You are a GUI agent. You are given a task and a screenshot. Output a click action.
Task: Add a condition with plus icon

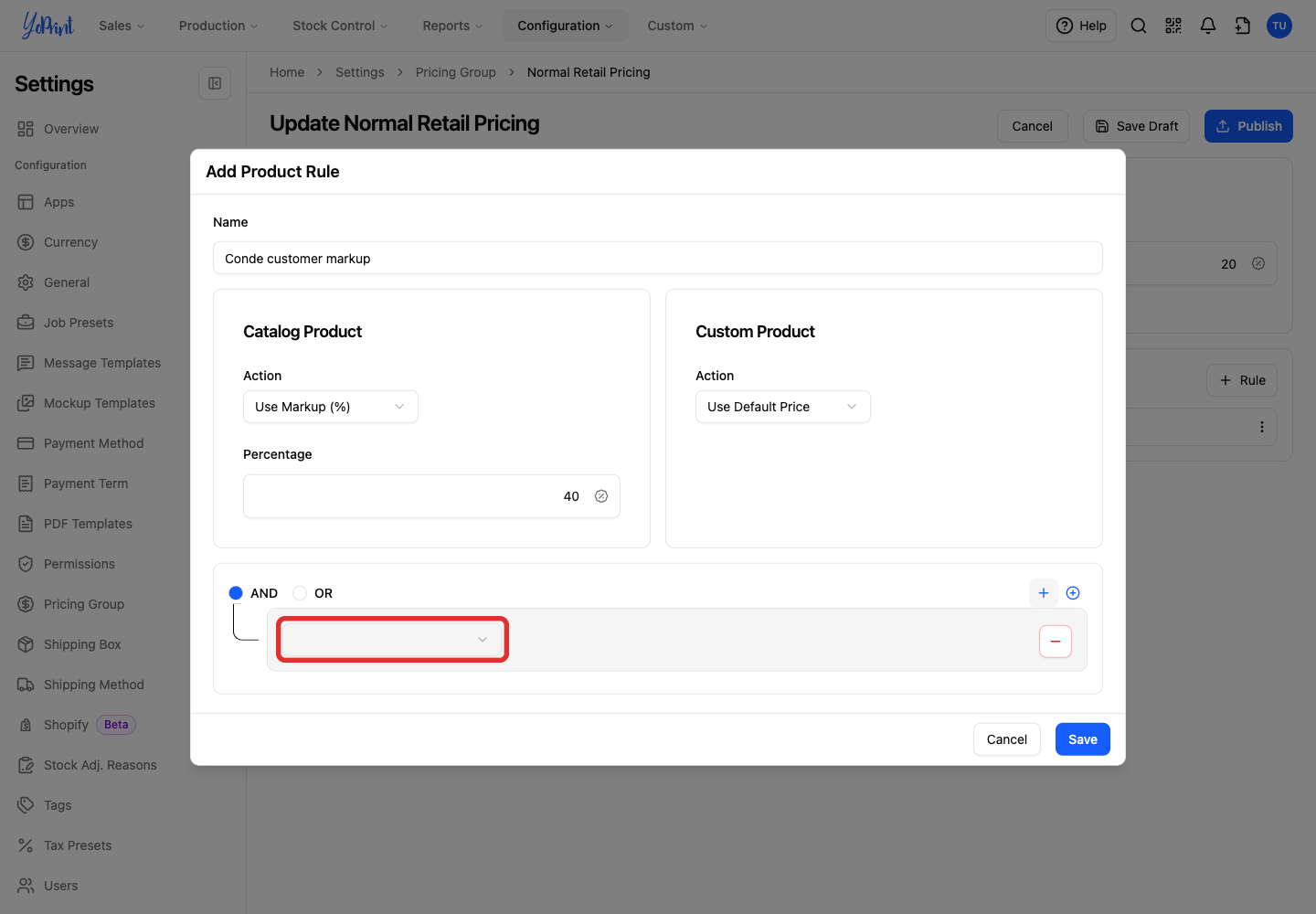1044,593
